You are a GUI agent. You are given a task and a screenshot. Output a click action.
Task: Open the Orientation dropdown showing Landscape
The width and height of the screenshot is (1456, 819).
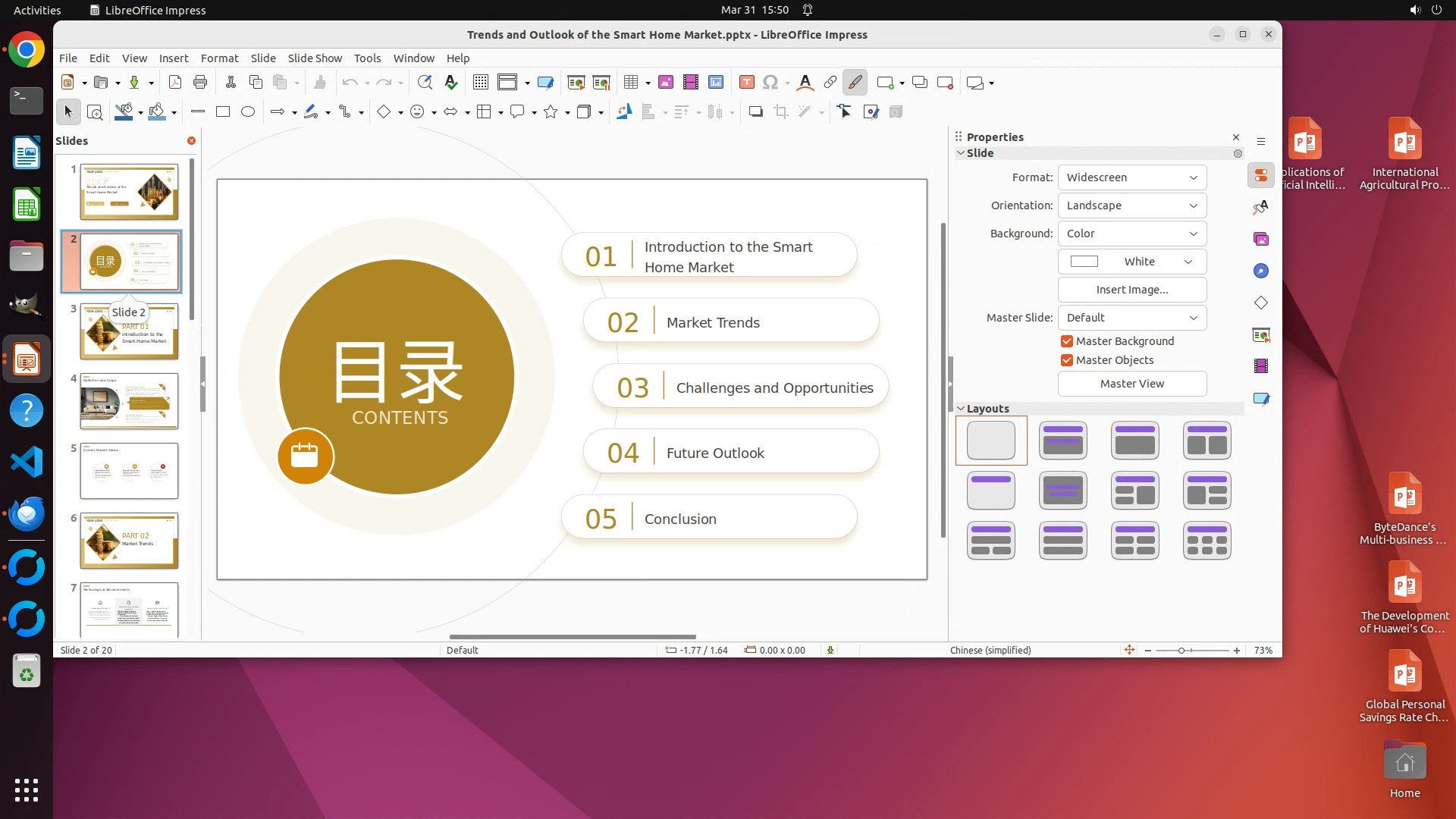click(1131, 206)
